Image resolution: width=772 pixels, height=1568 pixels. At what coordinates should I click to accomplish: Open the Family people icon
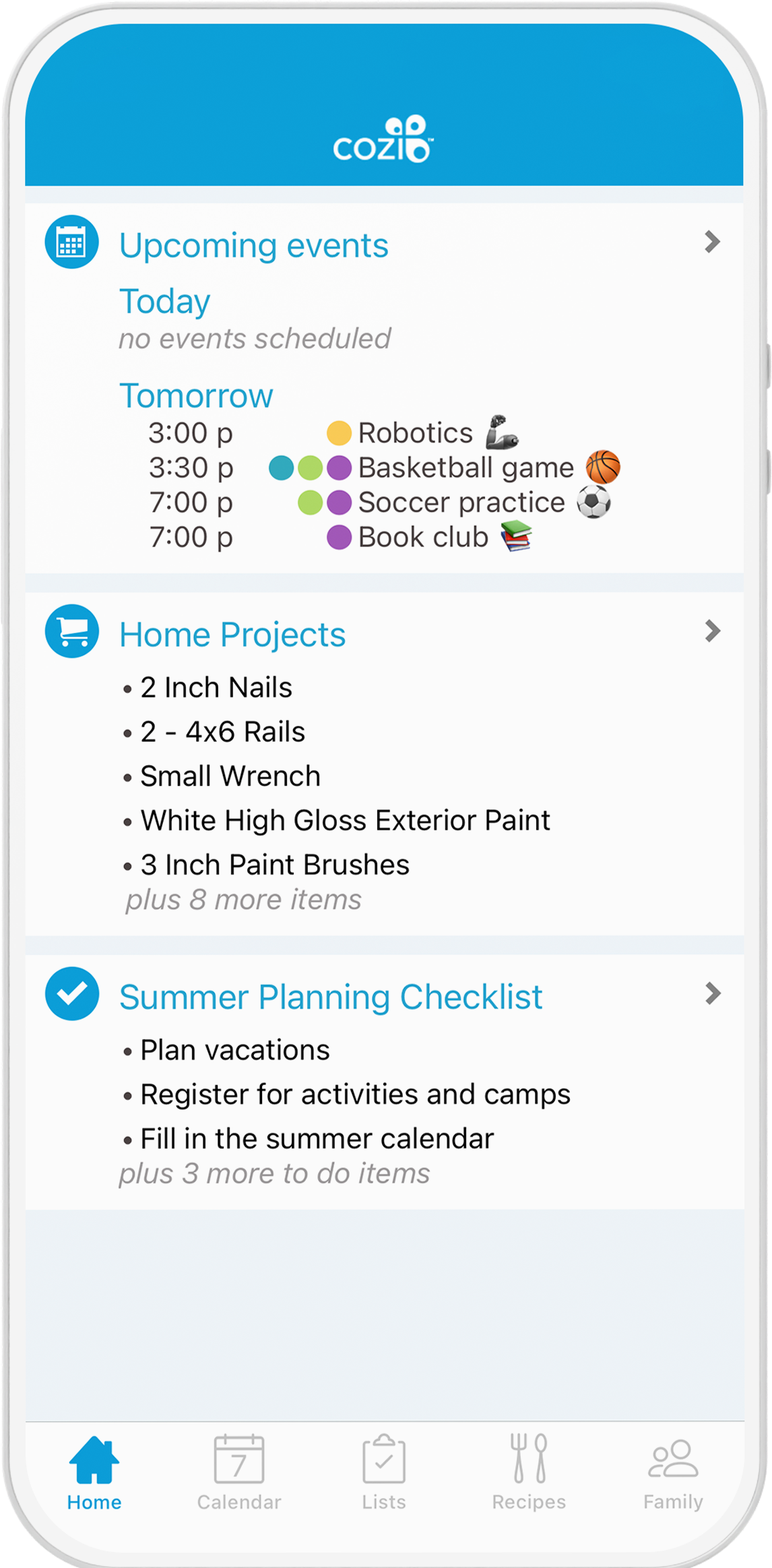(673, 1459)
